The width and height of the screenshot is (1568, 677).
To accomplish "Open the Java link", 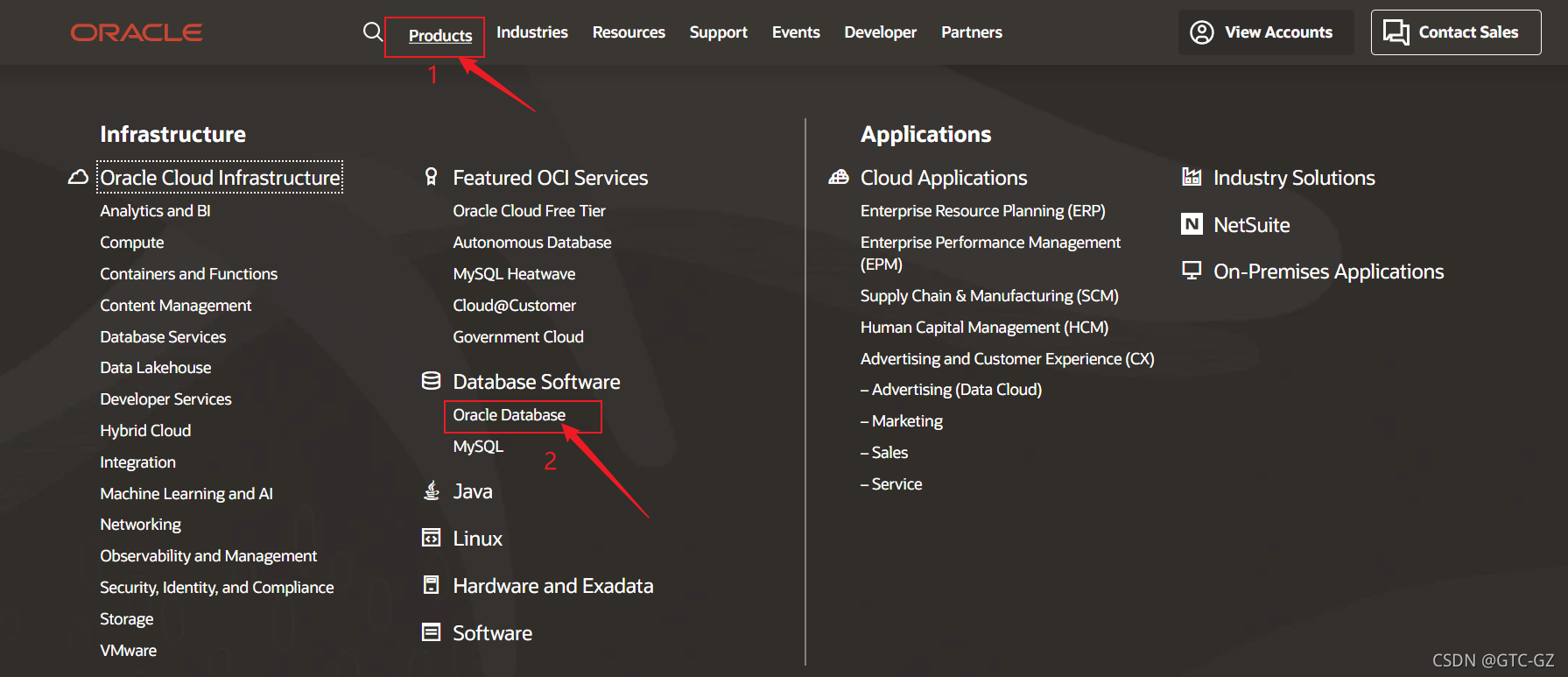I will click(x=473, y=491).
